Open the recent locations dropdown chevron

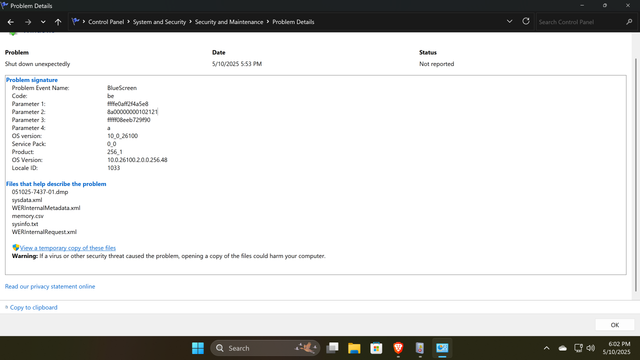point(43,22)
